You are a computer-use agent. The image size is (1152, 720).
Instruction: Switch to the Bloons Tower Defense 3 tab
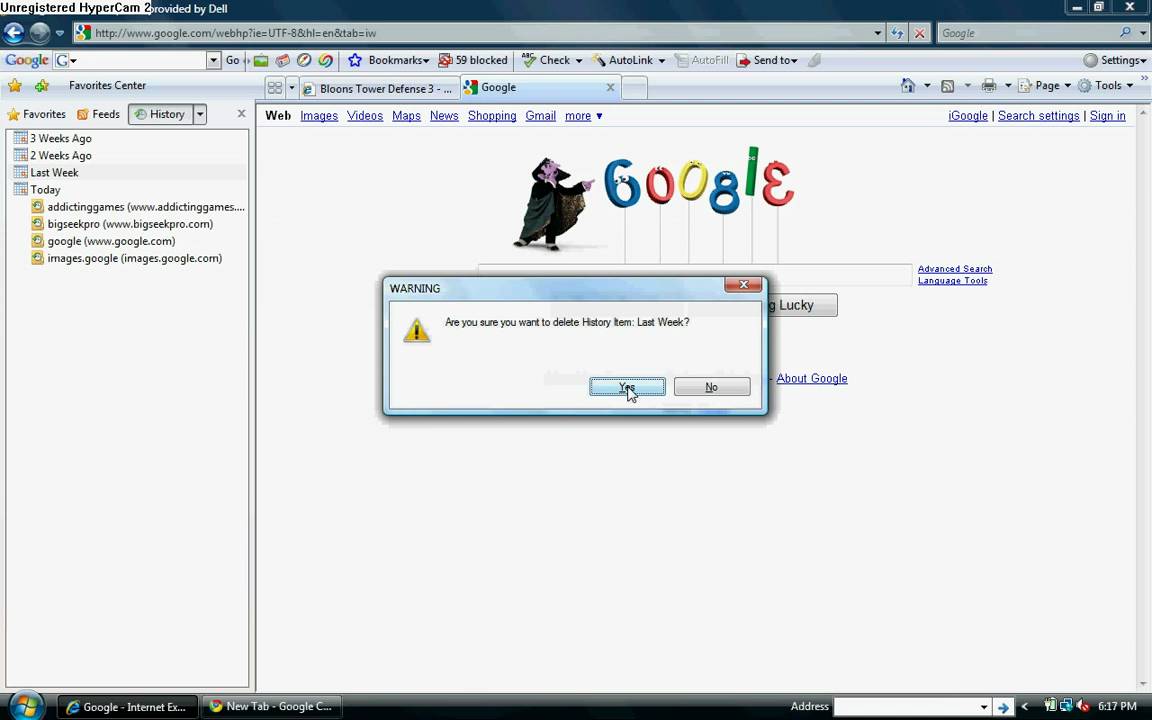(x=378, y=88)
